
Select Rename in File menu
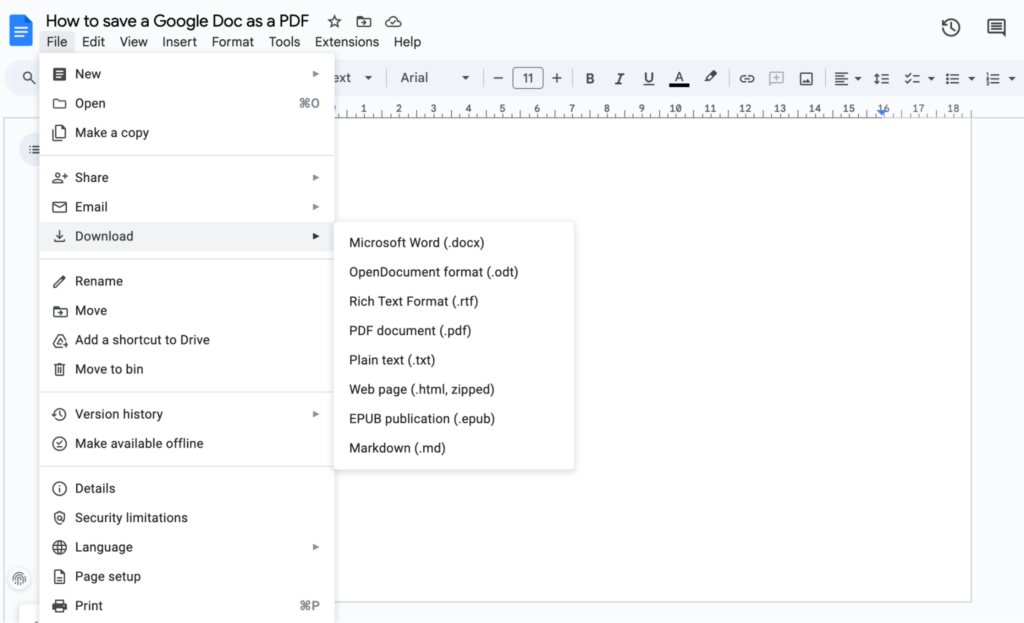coord(187,281)
